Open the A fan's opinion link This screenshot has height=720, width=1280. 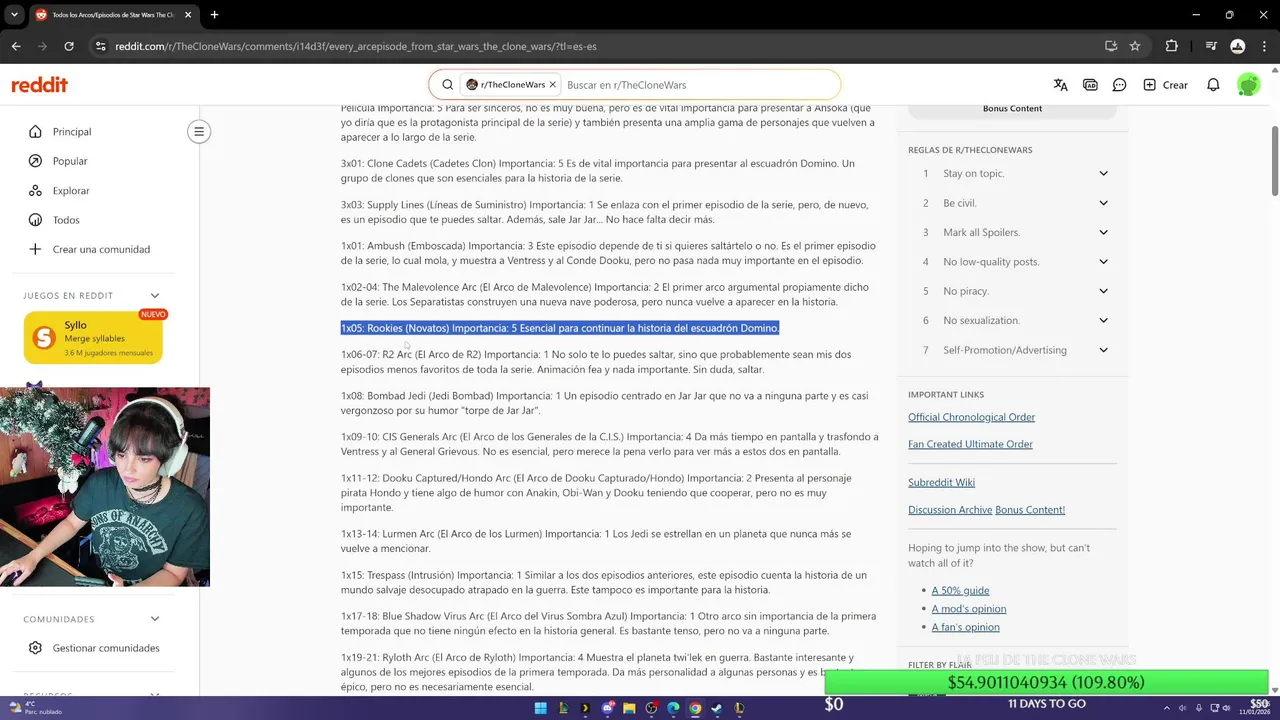click(x=965, y=627)
